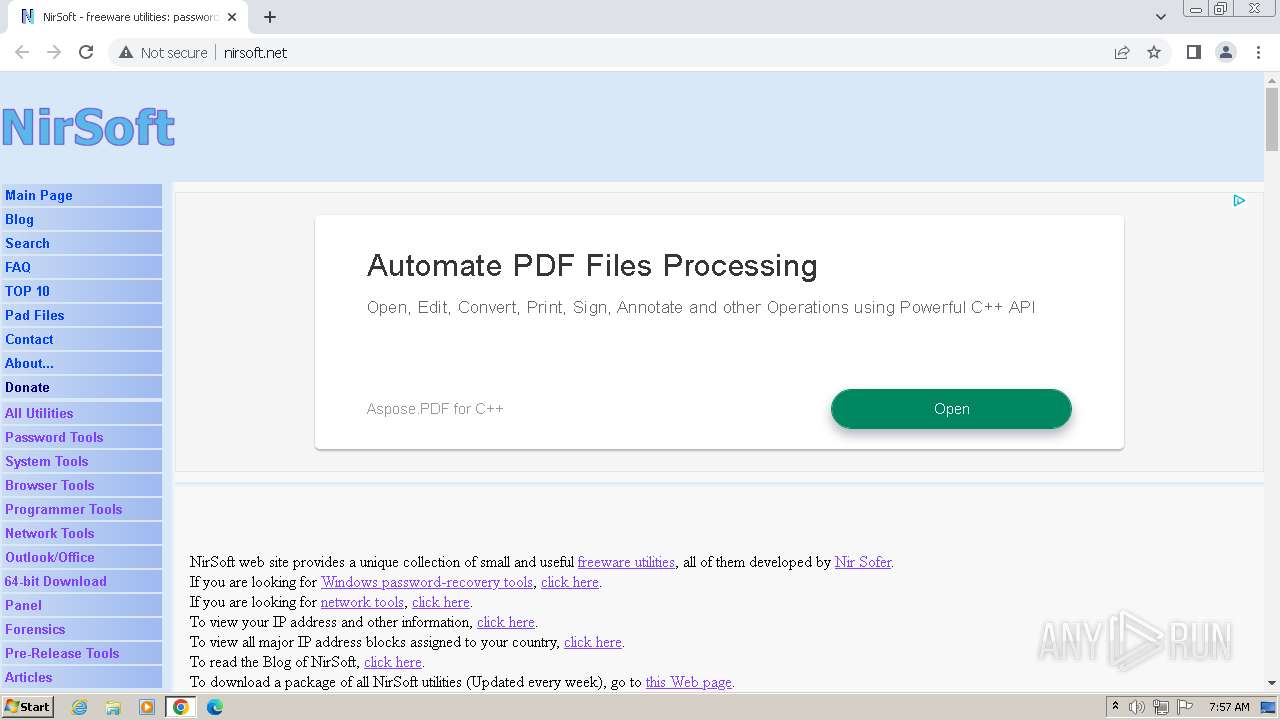Image resolution: width=1280 pixels, height=720 pixels.
Task: Select Chrome icon in taskbar
Action: [x=181, y=707]
